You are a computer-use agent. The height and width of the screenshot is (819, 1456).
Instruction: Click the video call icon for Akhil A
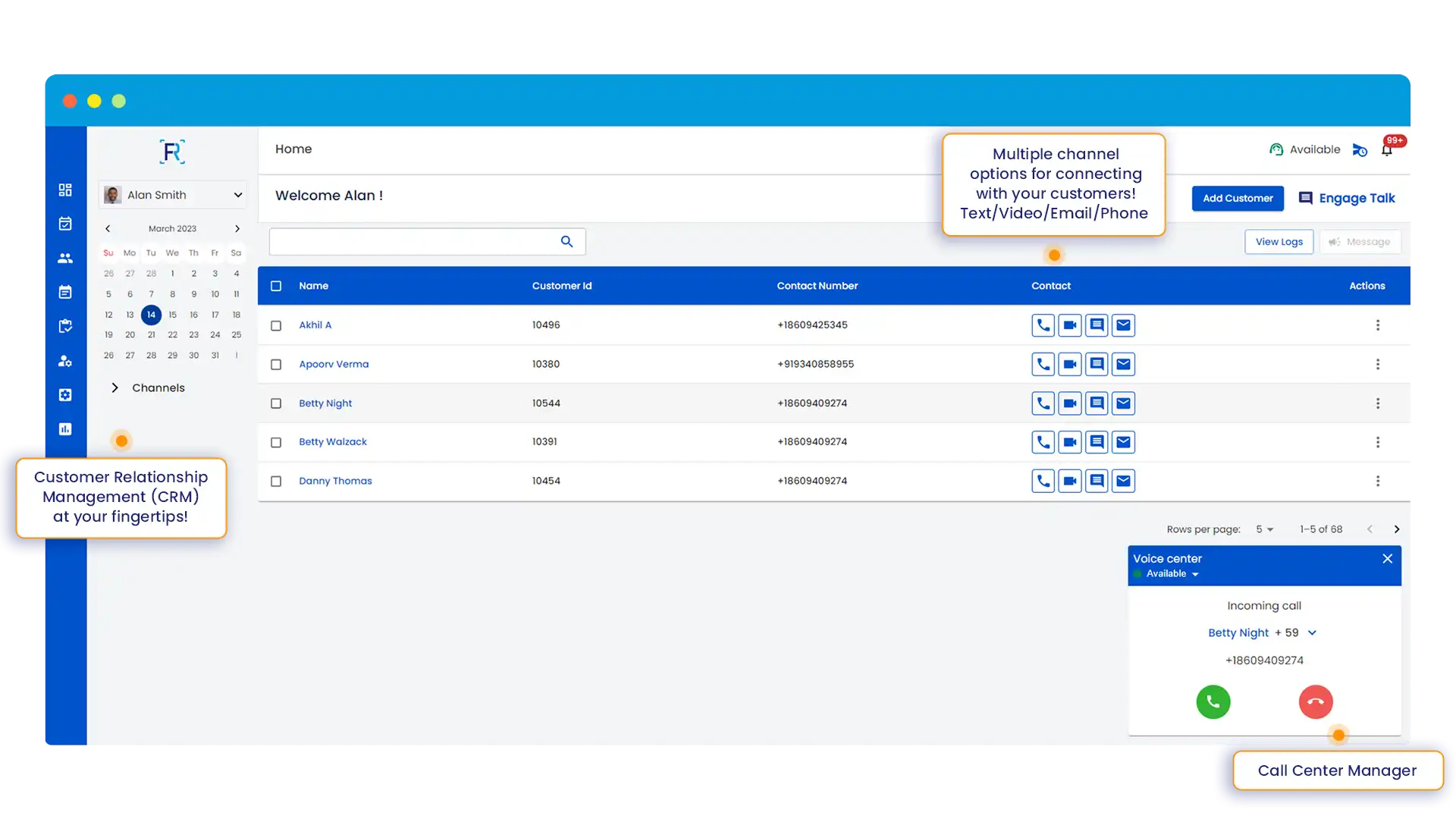pos(1070,325)
